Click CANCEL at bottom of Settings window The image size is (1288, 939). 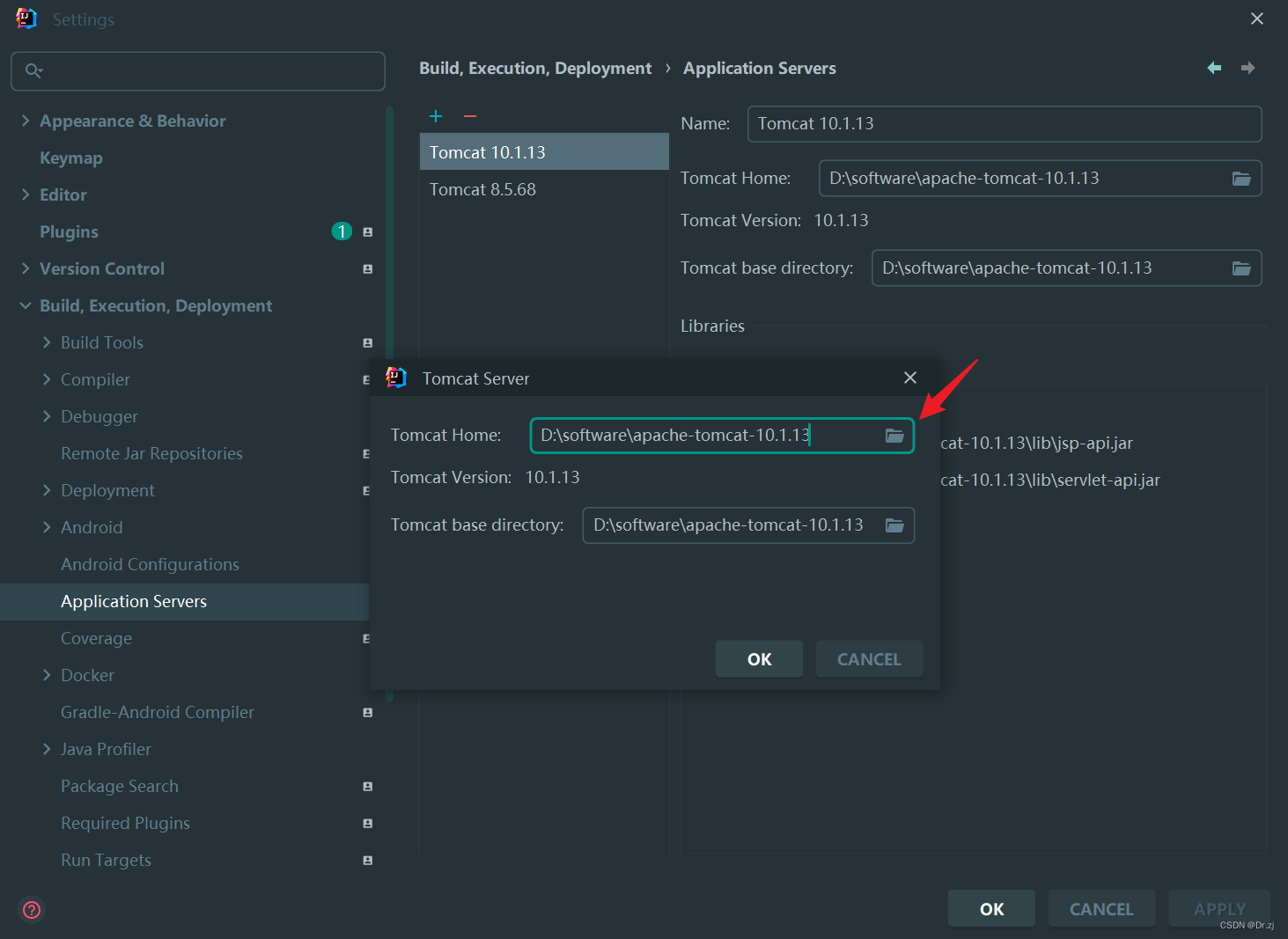tap(1101, 909)
